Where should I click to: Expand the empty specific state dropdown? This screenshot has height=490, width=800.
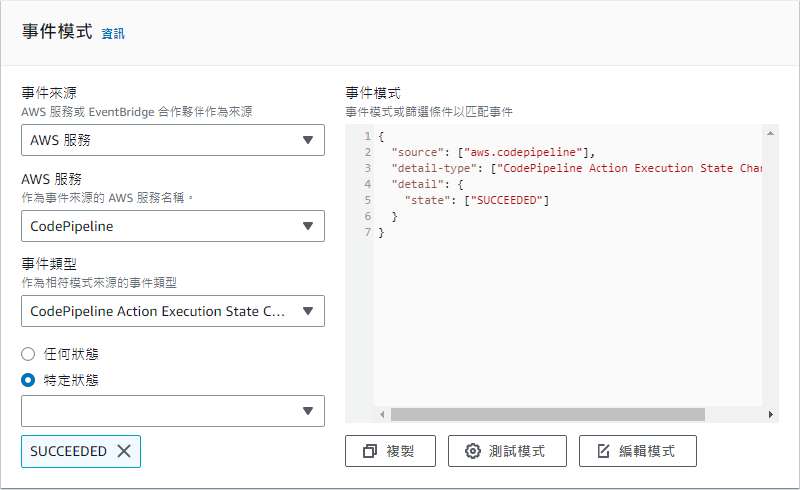172,410
